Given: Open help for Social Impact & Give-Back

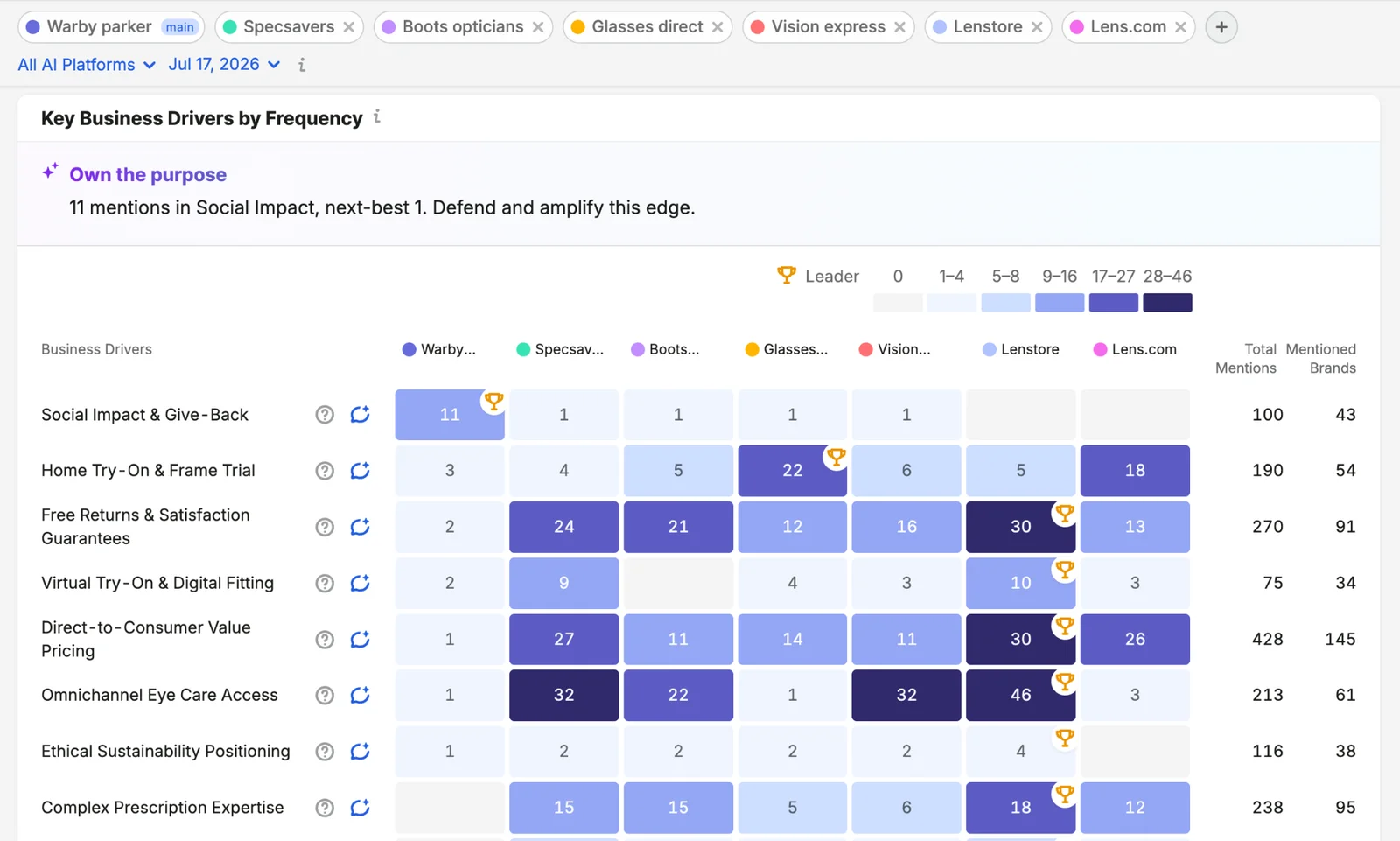Looking at the screenshot, I should click(325, 415).
